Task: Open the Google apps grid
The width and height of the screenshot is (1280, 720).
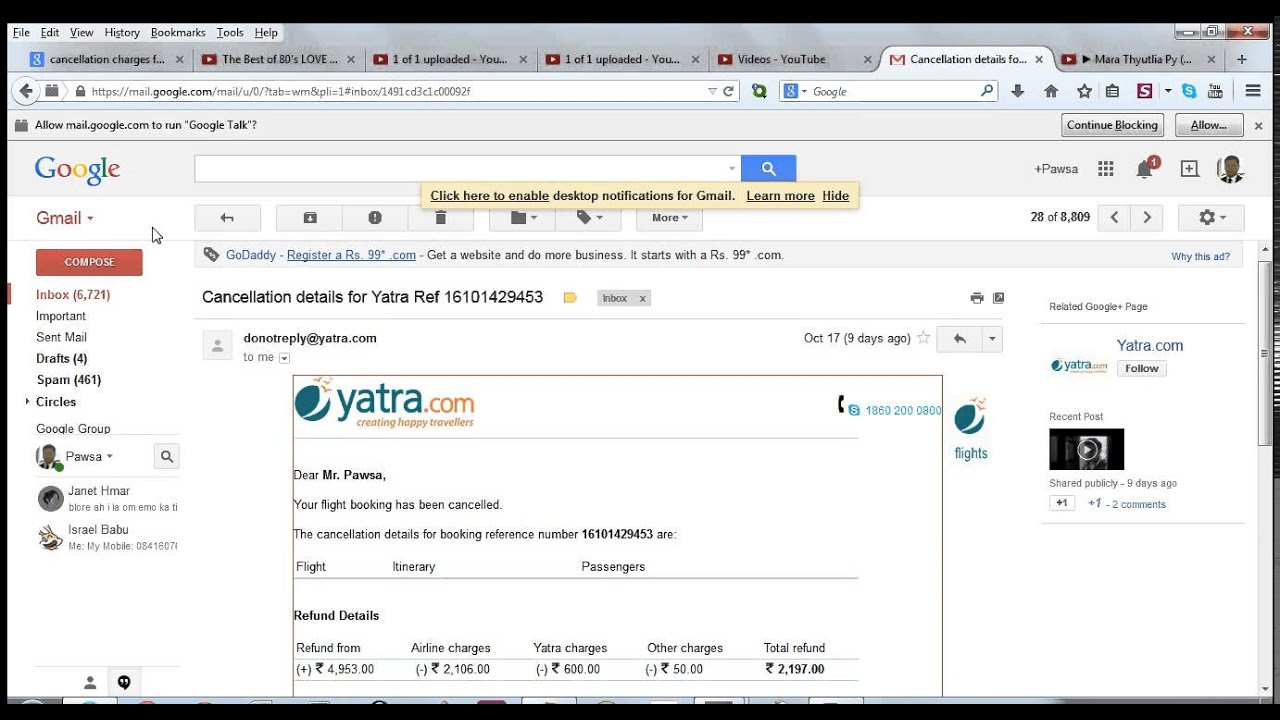Action: (1106, 169)
